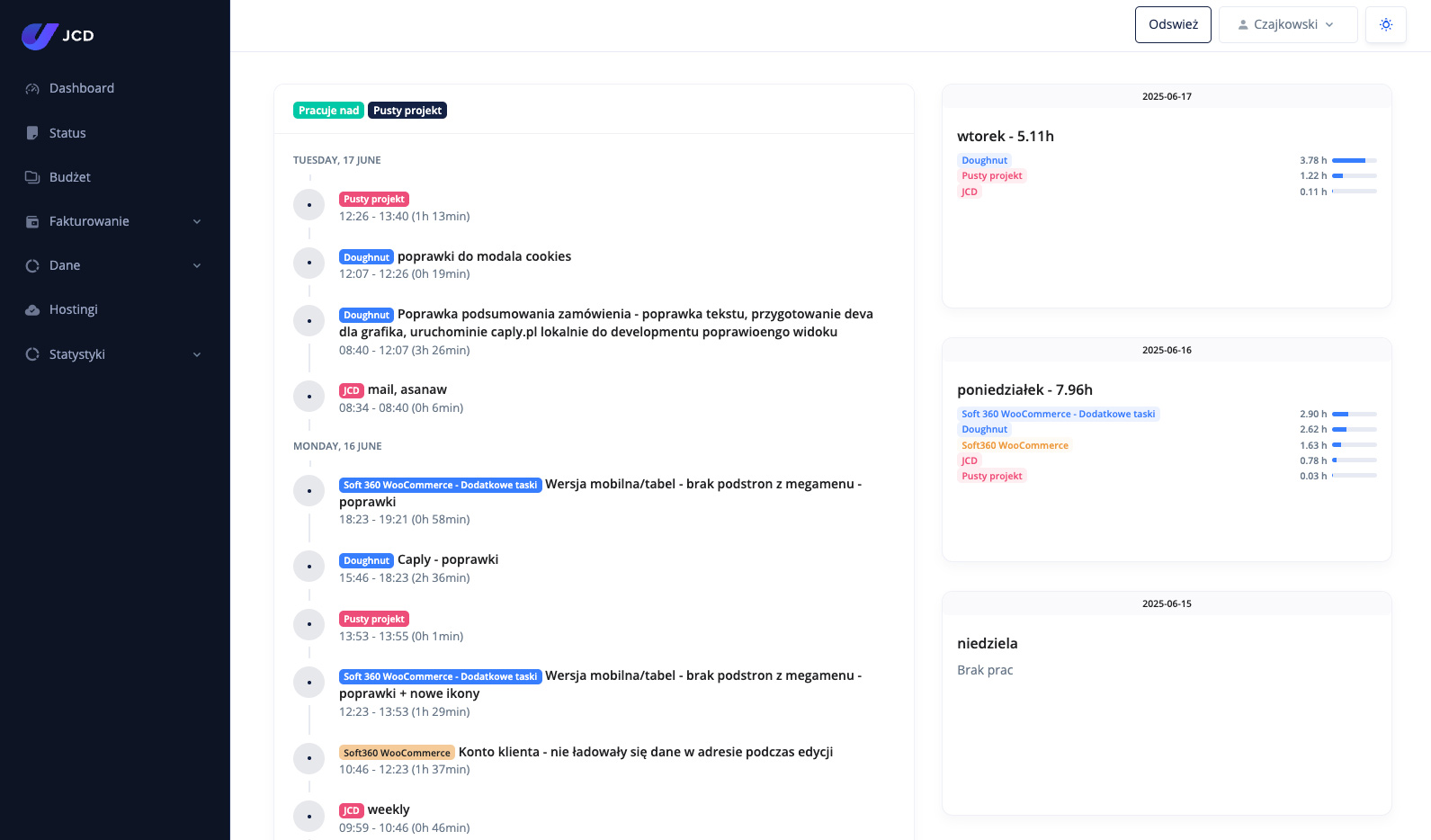Click the 2025-06-15 card date header
1431x840 pixels.
pyautogui.click(x=1167, y=603)
